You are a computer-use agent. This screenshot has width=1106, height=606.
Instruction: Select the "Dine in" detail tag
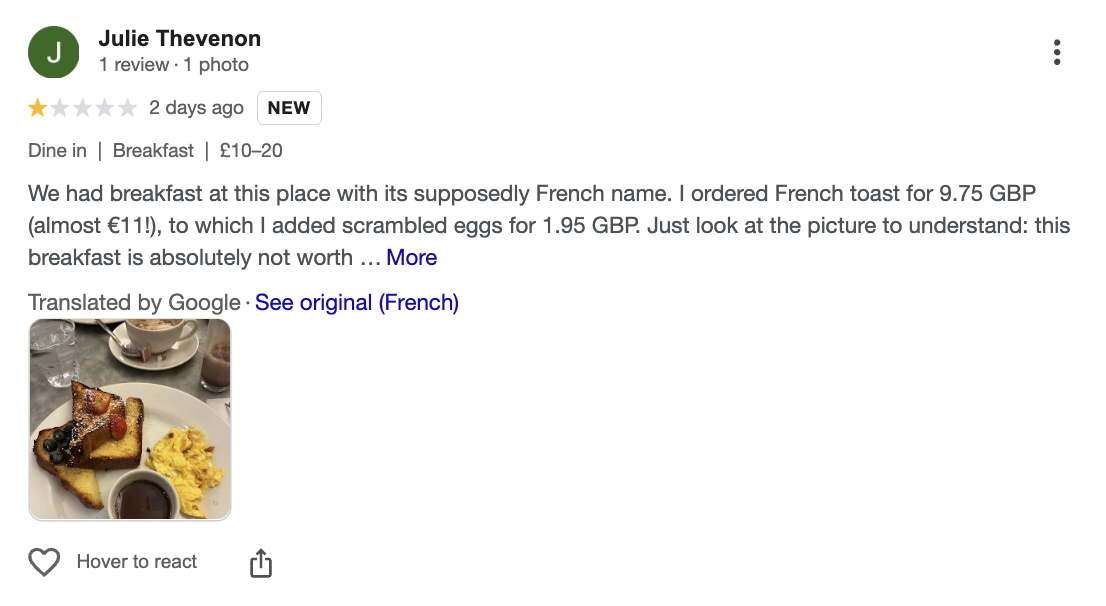[58, 151]
